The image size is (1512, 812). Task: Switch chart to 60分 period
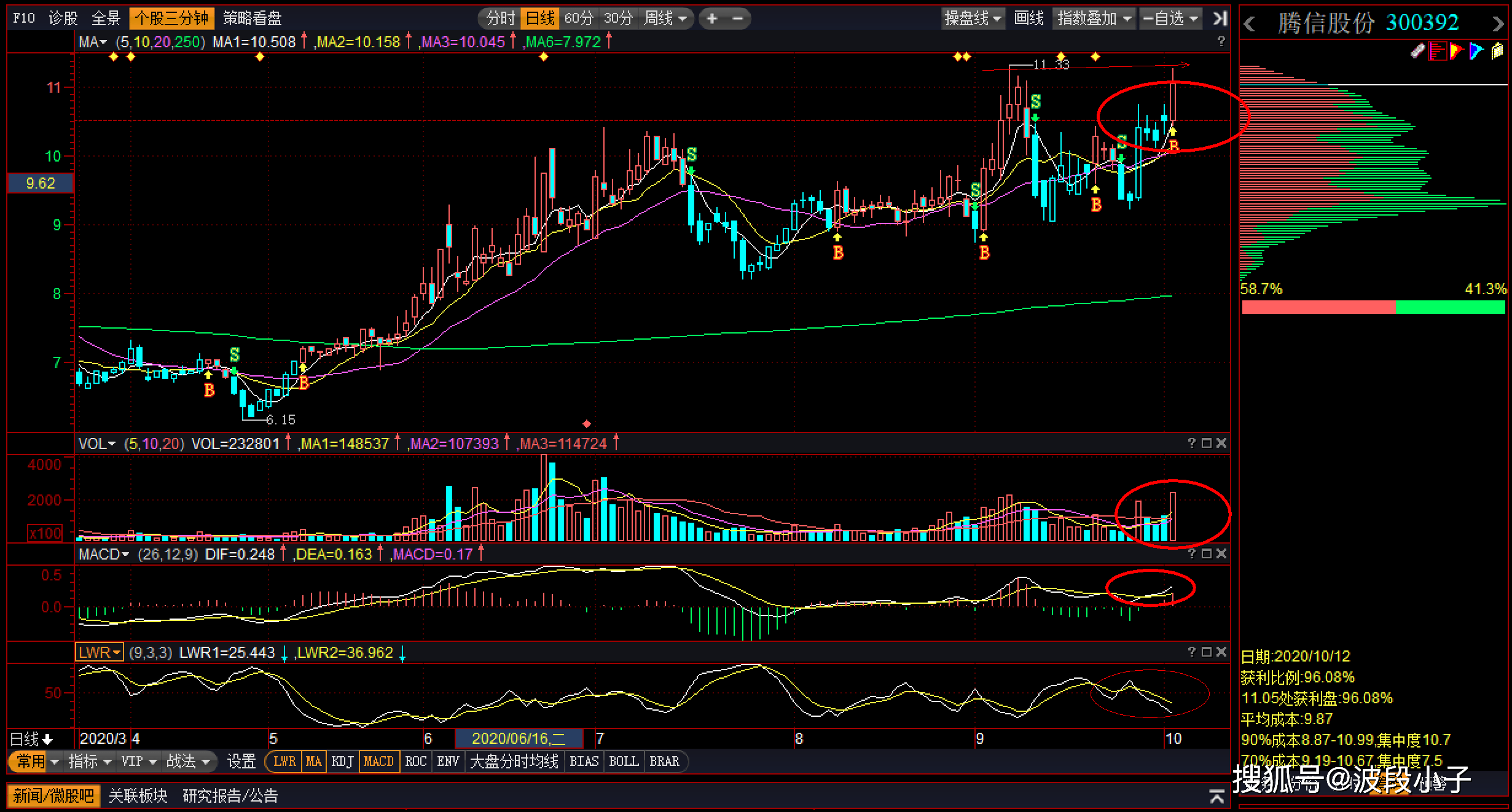(x=579, y=18)
